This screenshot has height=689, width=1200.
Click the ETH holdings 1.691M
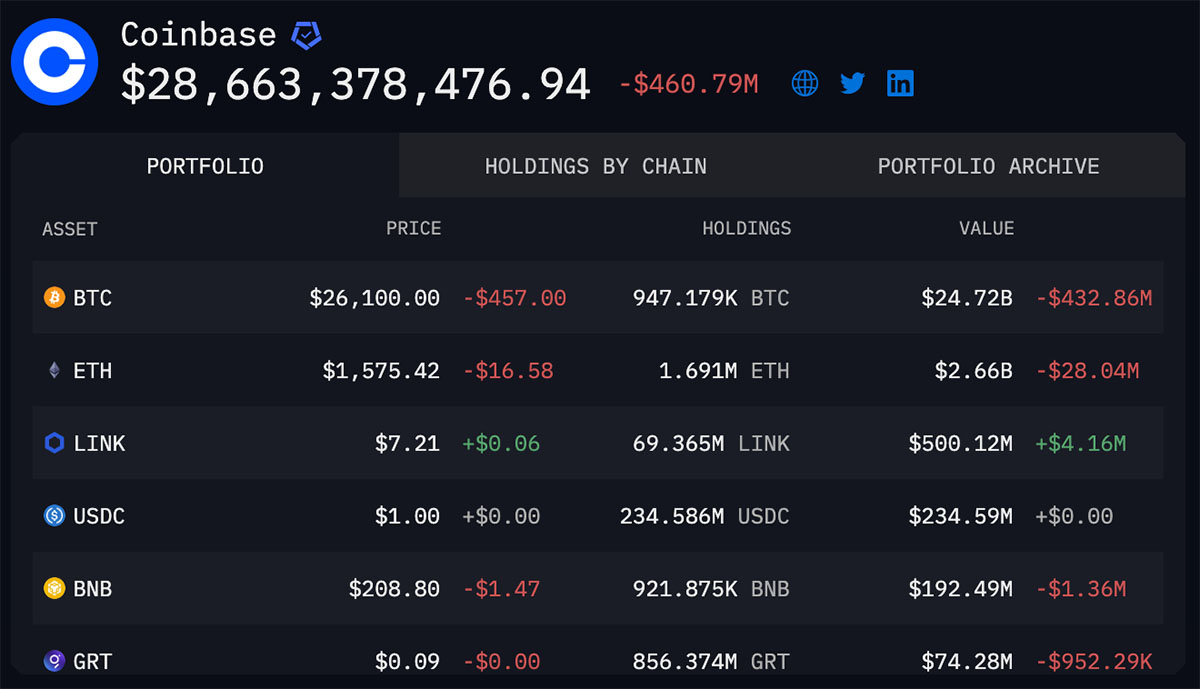point(698,371)
